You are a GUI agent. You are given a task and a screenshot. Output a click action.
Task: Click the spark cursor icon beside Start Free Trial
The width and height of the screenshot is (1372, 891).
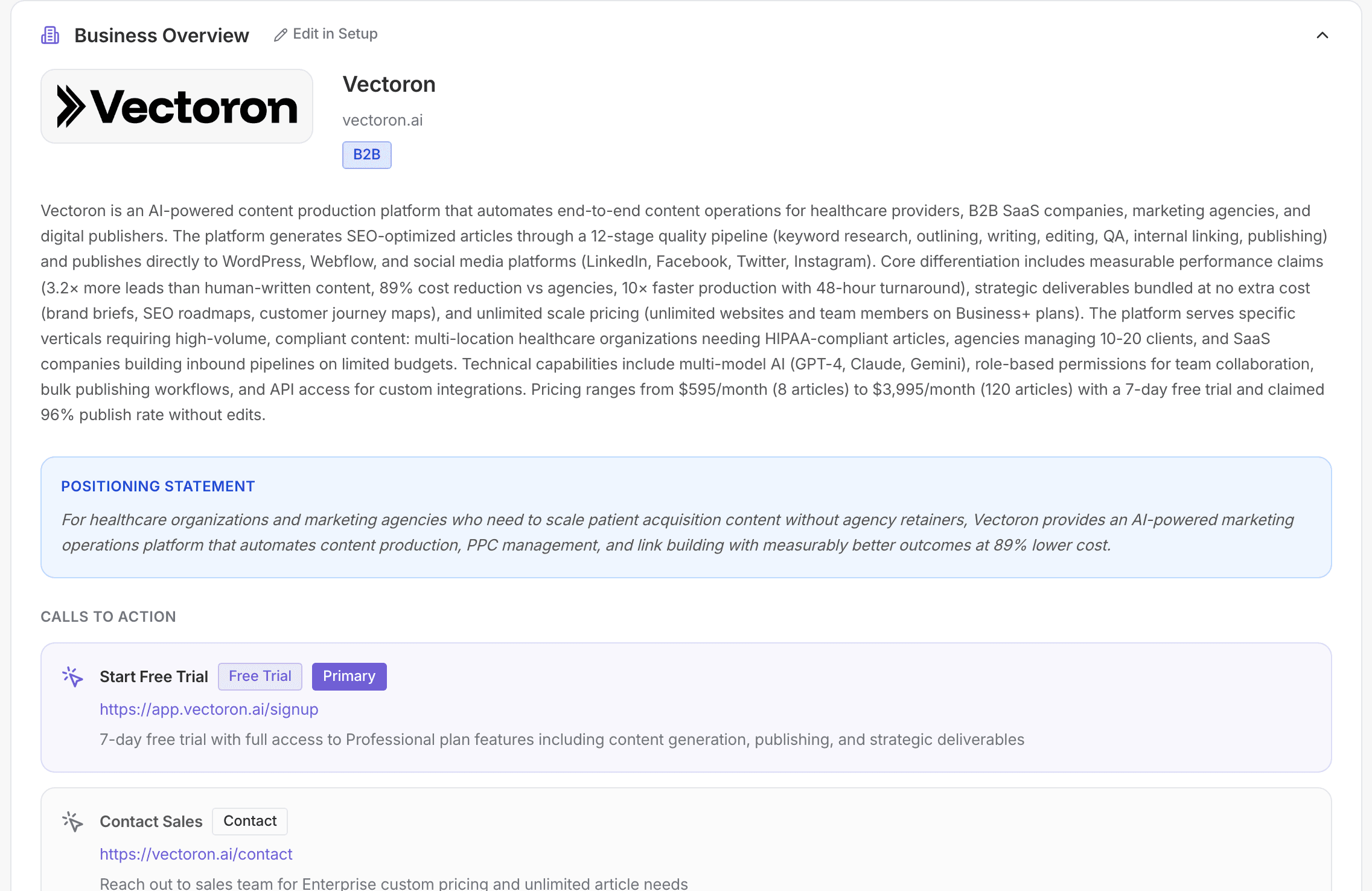pyautogui.click(x=72, y=677)
